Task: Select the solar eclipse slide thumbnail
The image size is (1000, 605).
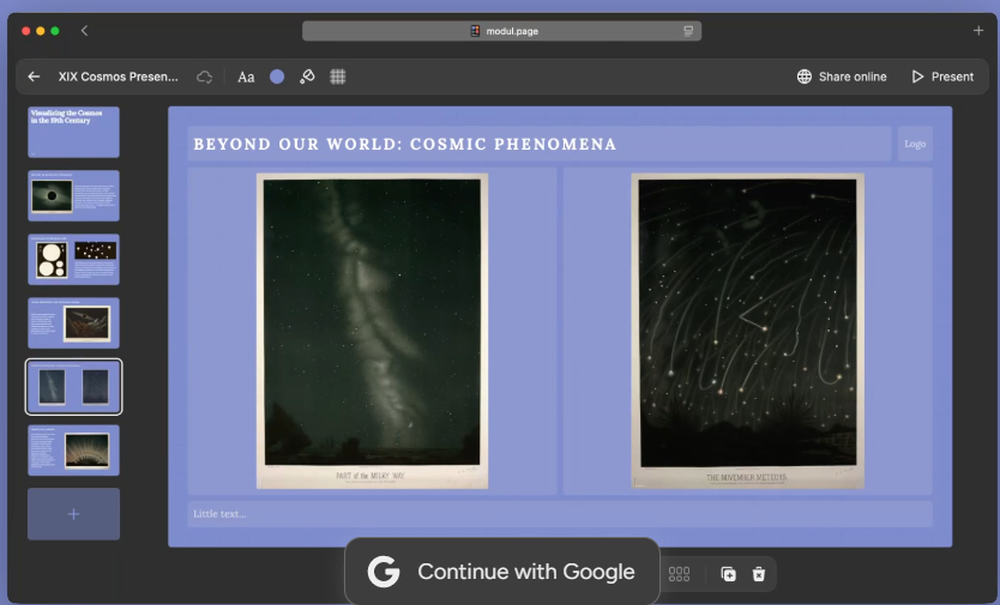Action: (73, 196)
